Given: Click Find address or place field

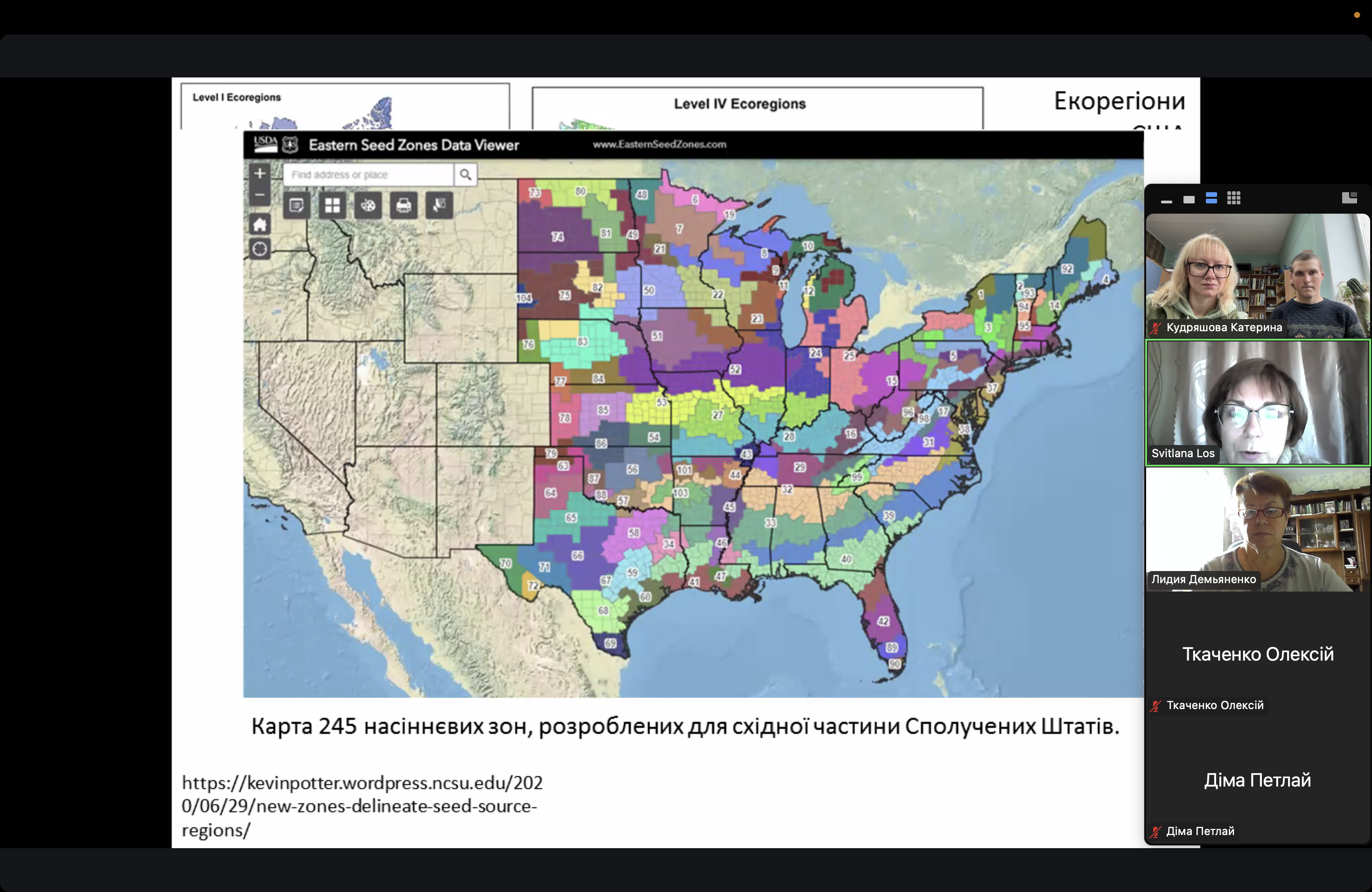Looking at the screenshot, I should (x=368, y=174).
